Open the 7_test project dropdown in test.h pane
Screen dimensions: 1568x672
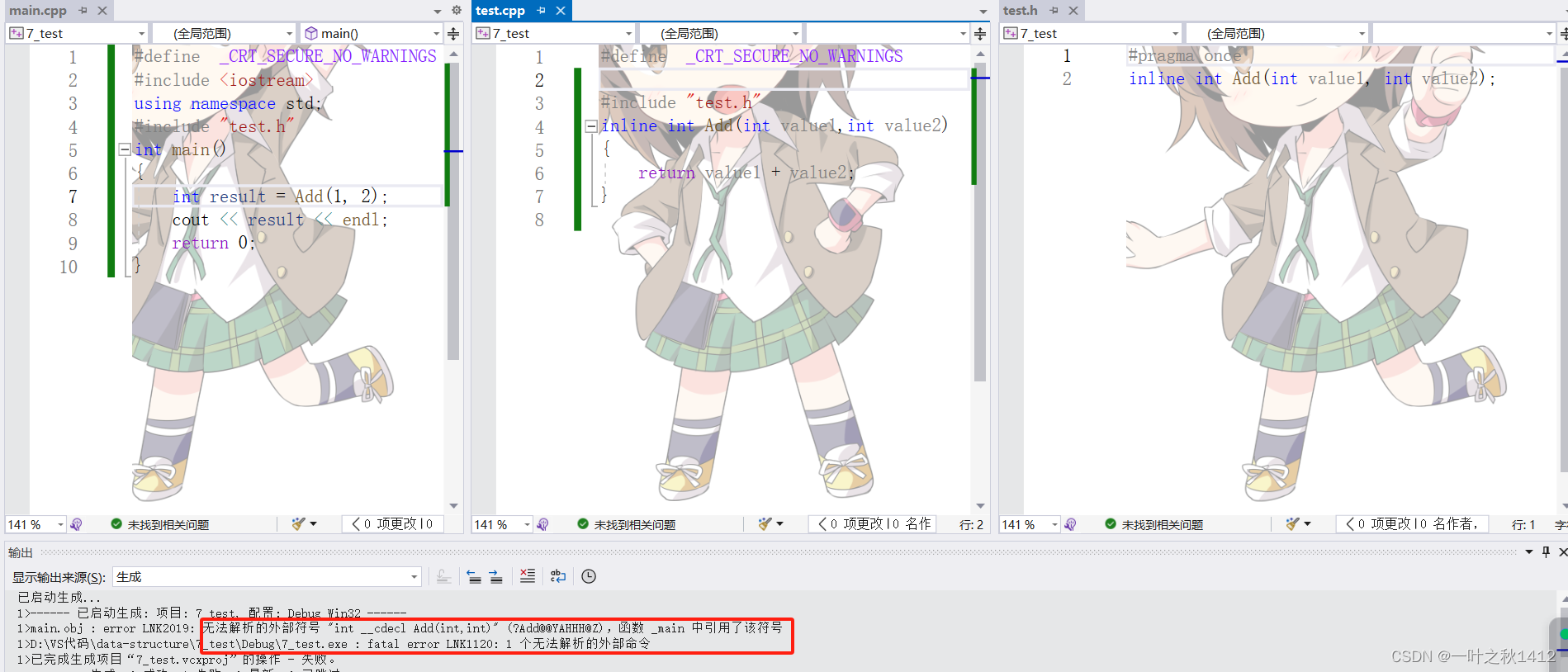[x=1092, y=33]
